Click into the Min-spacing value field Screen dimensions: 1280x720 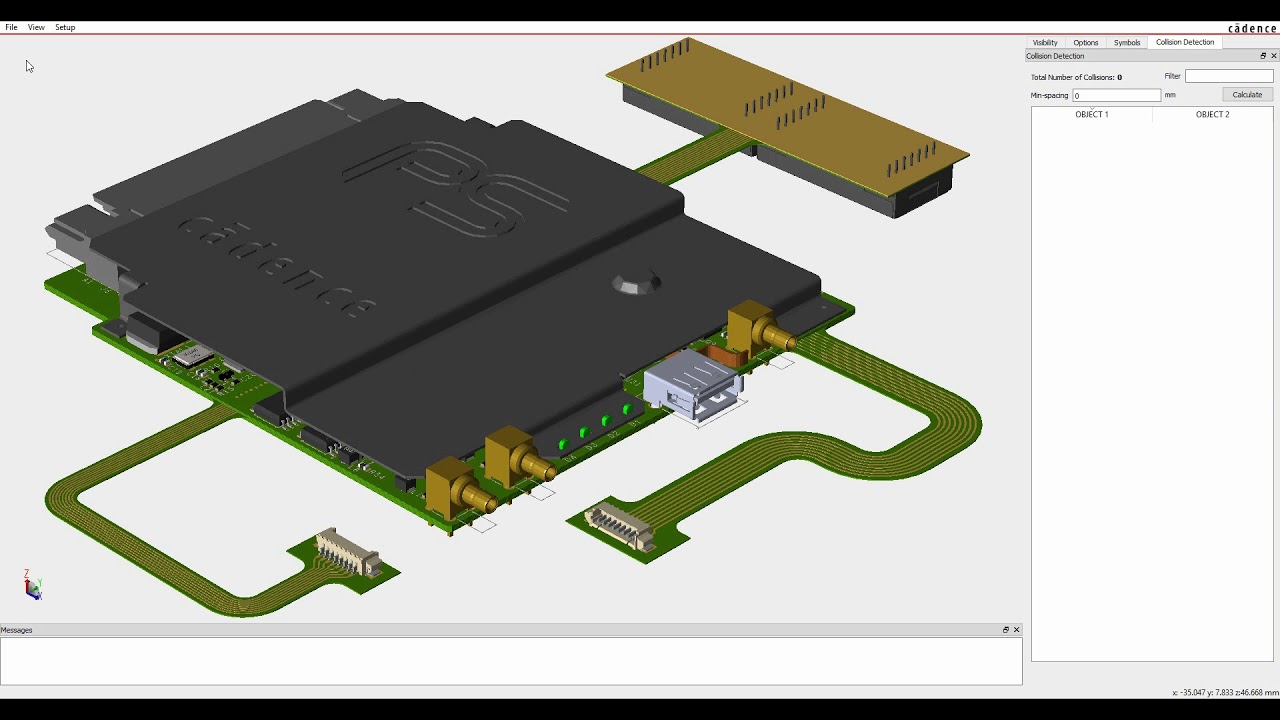click(1116, 95)
